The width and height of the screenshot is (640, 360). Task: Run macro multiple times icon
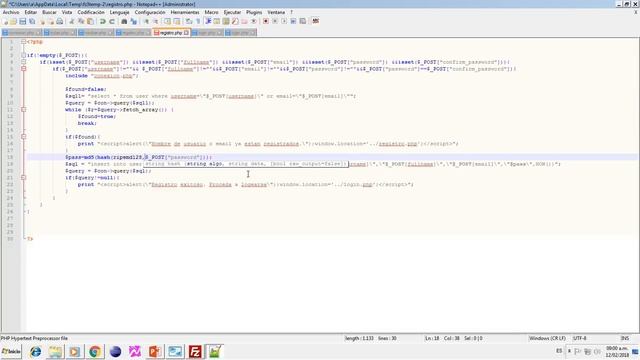(293, 21)
